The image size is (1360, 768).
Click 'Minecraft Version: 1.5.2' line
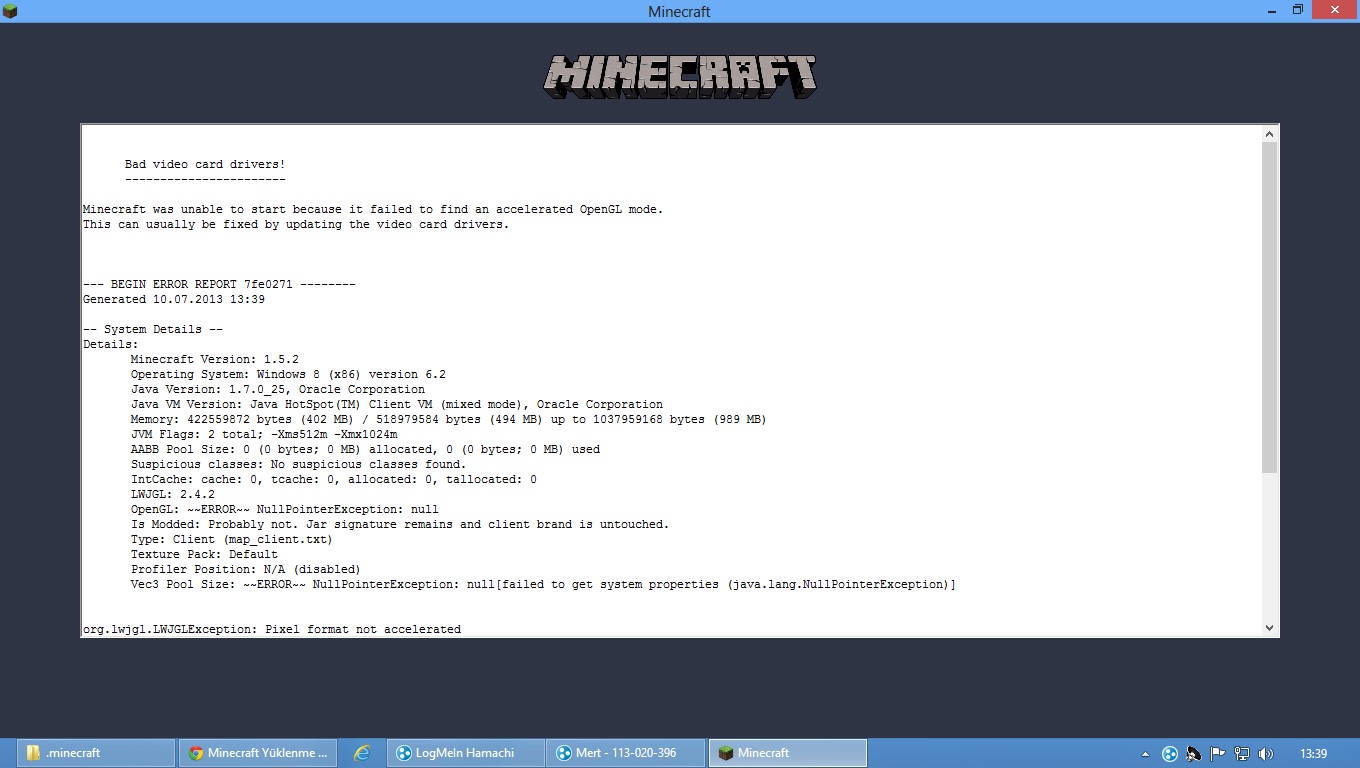tap(215, 359)
